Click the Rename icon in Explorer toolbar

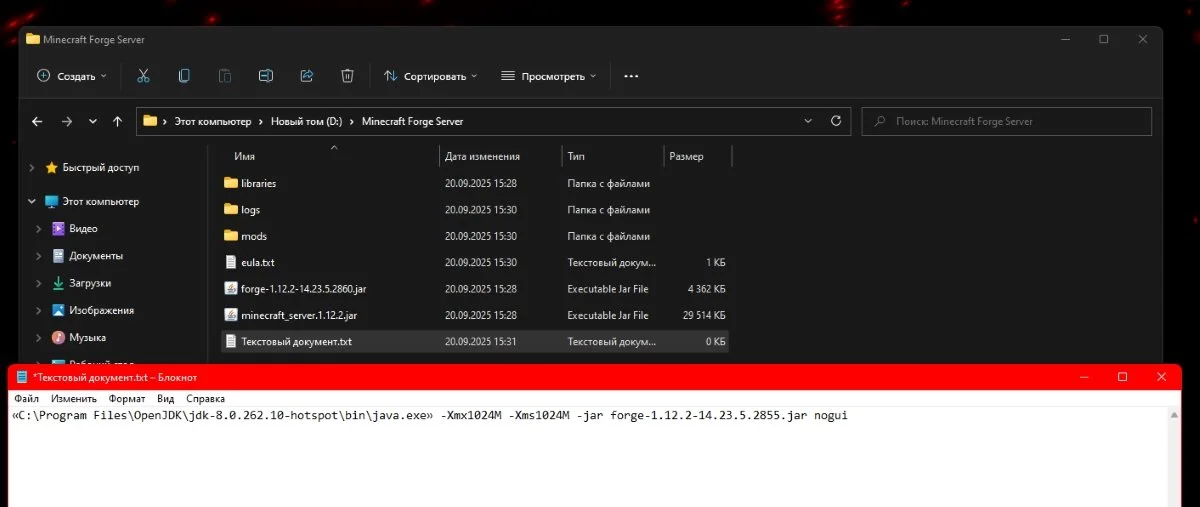[266, 76]
